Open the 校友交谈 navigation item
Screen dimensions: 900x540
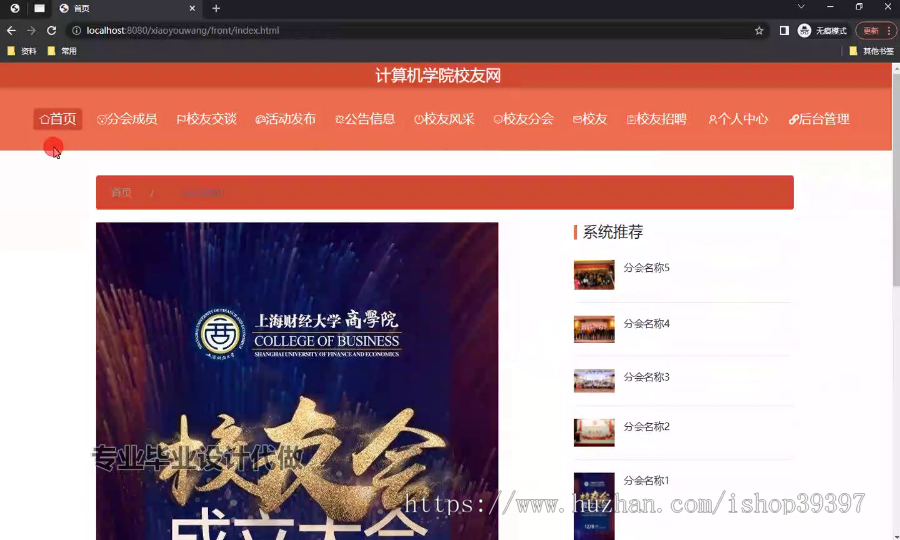click(207, 119)
